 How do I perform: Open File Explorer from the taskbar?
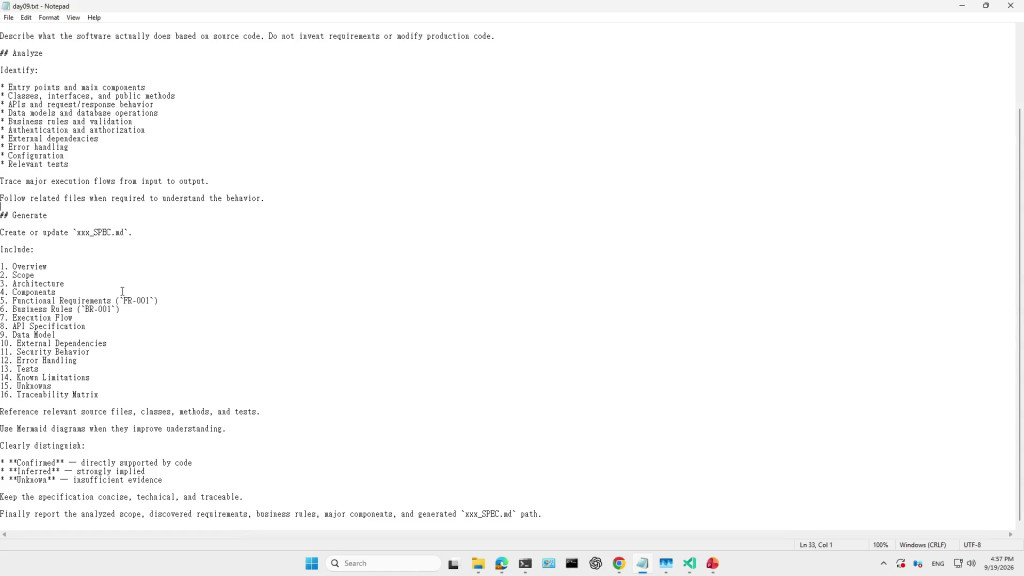coord(478,563)
